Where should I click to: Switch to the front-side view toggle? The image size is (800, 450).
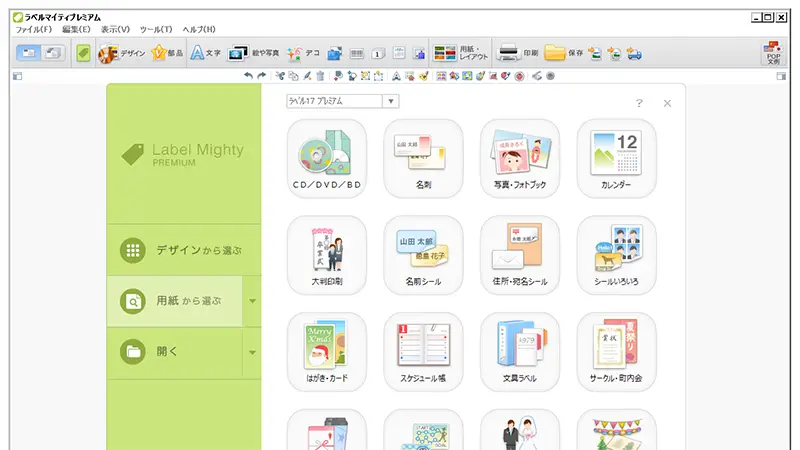coord(29,53)
